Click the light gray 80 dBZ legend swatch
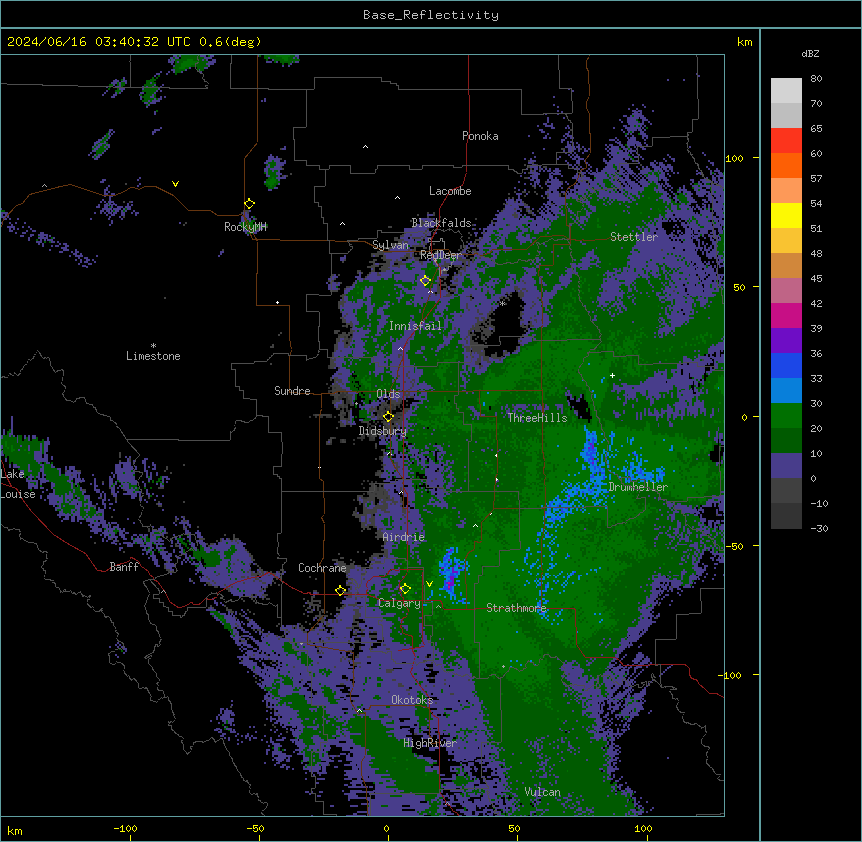 click(786, 91)
